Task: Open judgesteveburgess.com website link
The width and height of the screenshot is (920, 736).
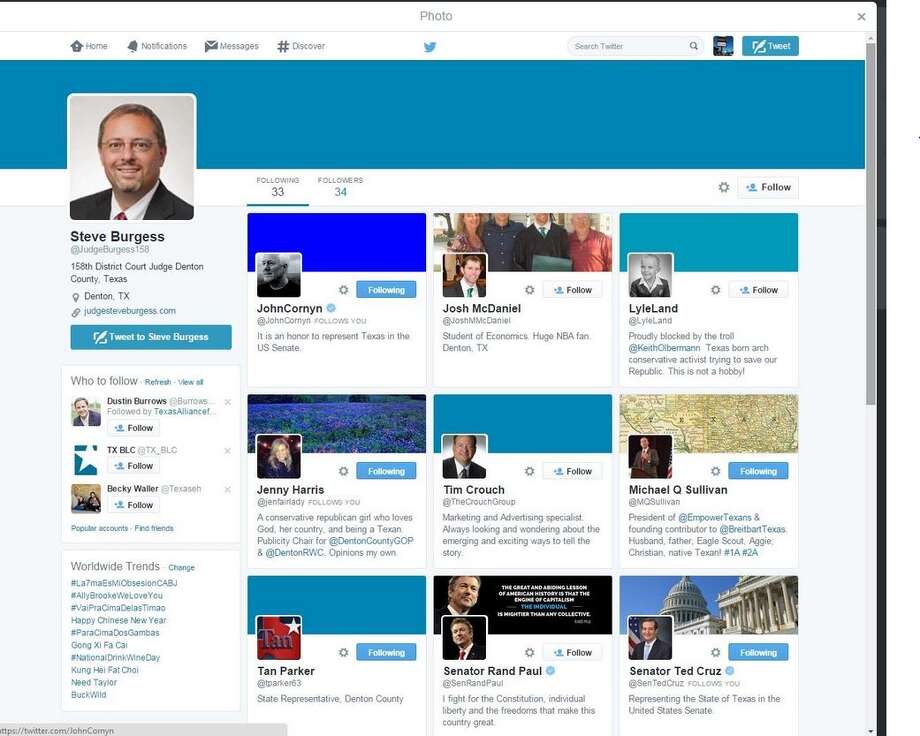Action: [x=130, y=310]
